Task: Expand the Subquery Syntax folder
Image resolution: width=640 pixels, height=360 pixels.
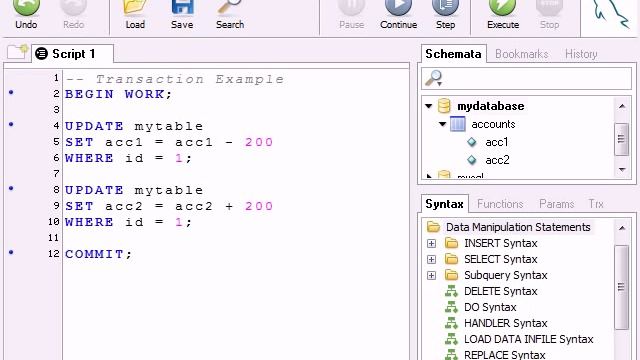Action: [x=431, y=276]
